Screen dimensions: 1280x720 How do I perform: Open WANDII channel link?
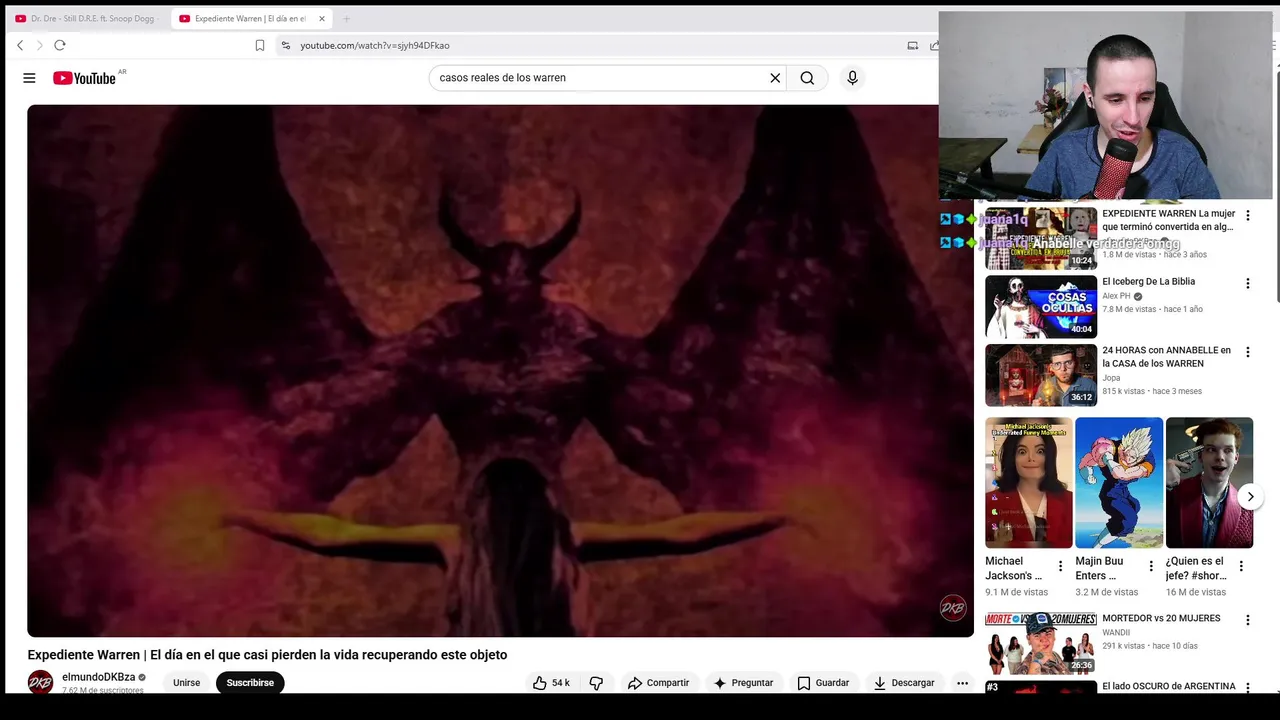1116,633
